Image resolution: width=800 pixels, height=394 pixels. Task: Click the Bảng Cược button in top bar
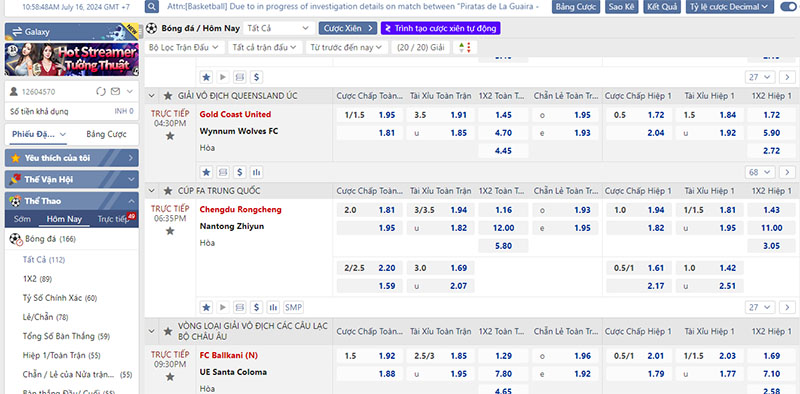point(576,7)
